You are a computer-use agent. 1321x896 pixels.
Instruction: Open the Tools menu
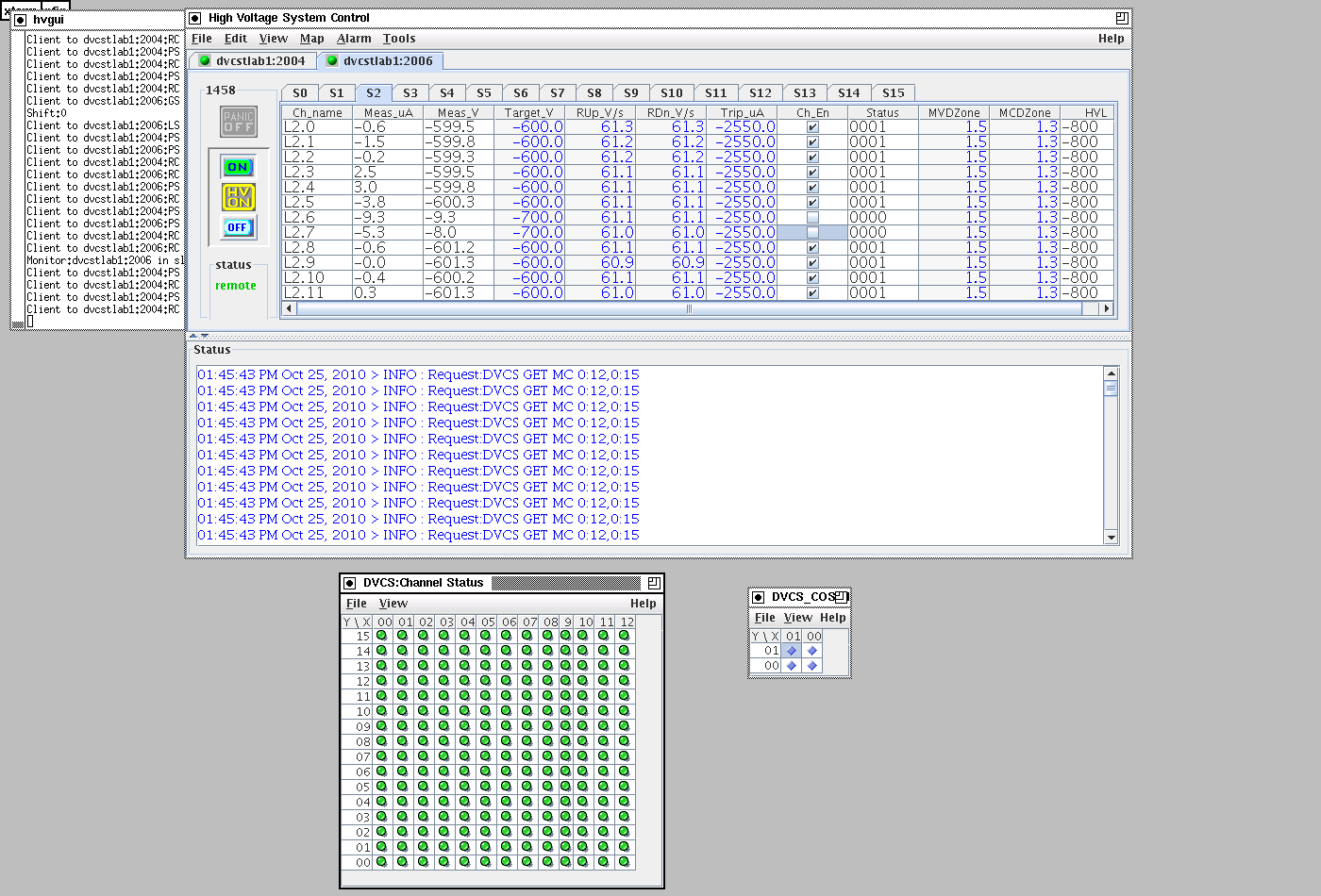click(x=399, y=39)
